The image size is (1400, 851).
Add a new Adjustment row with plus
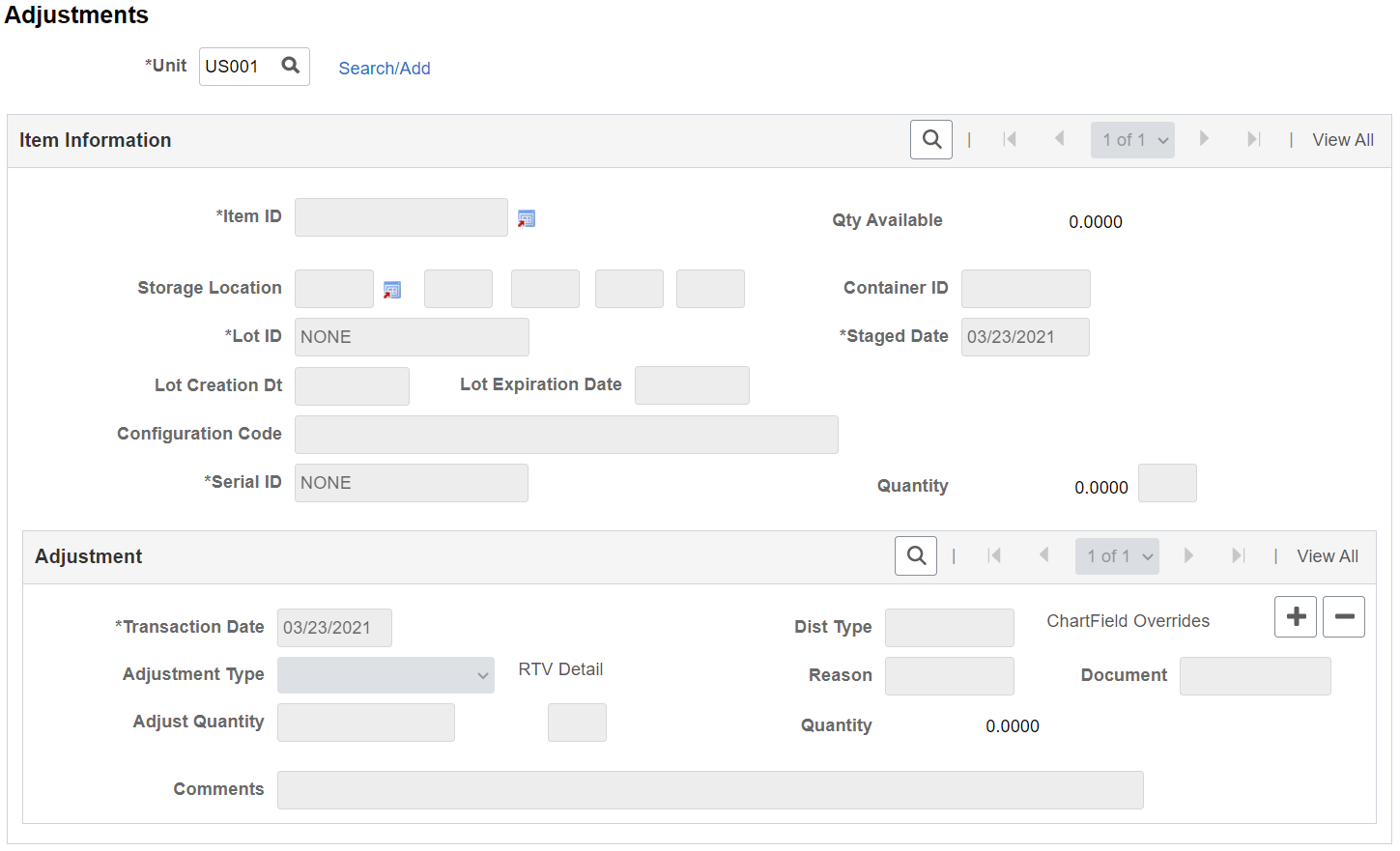pos(1296,616)
